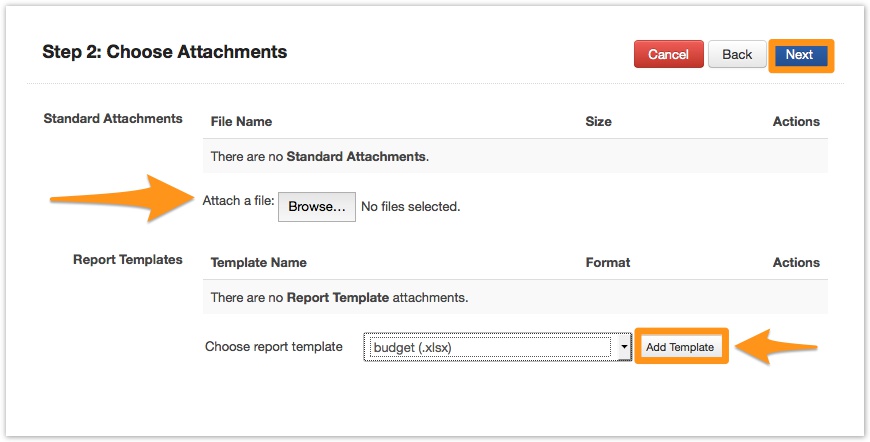Click the 'Choose report template' label

tap(273, 347)
